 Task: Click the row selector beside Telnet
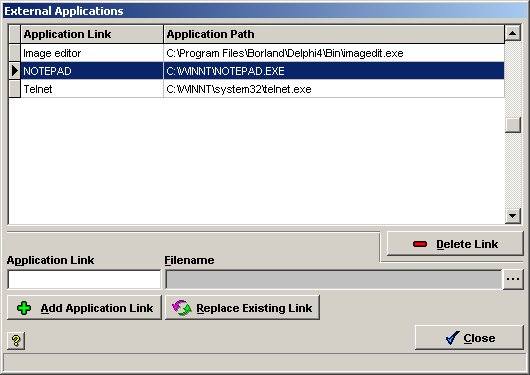coord(15,89)
